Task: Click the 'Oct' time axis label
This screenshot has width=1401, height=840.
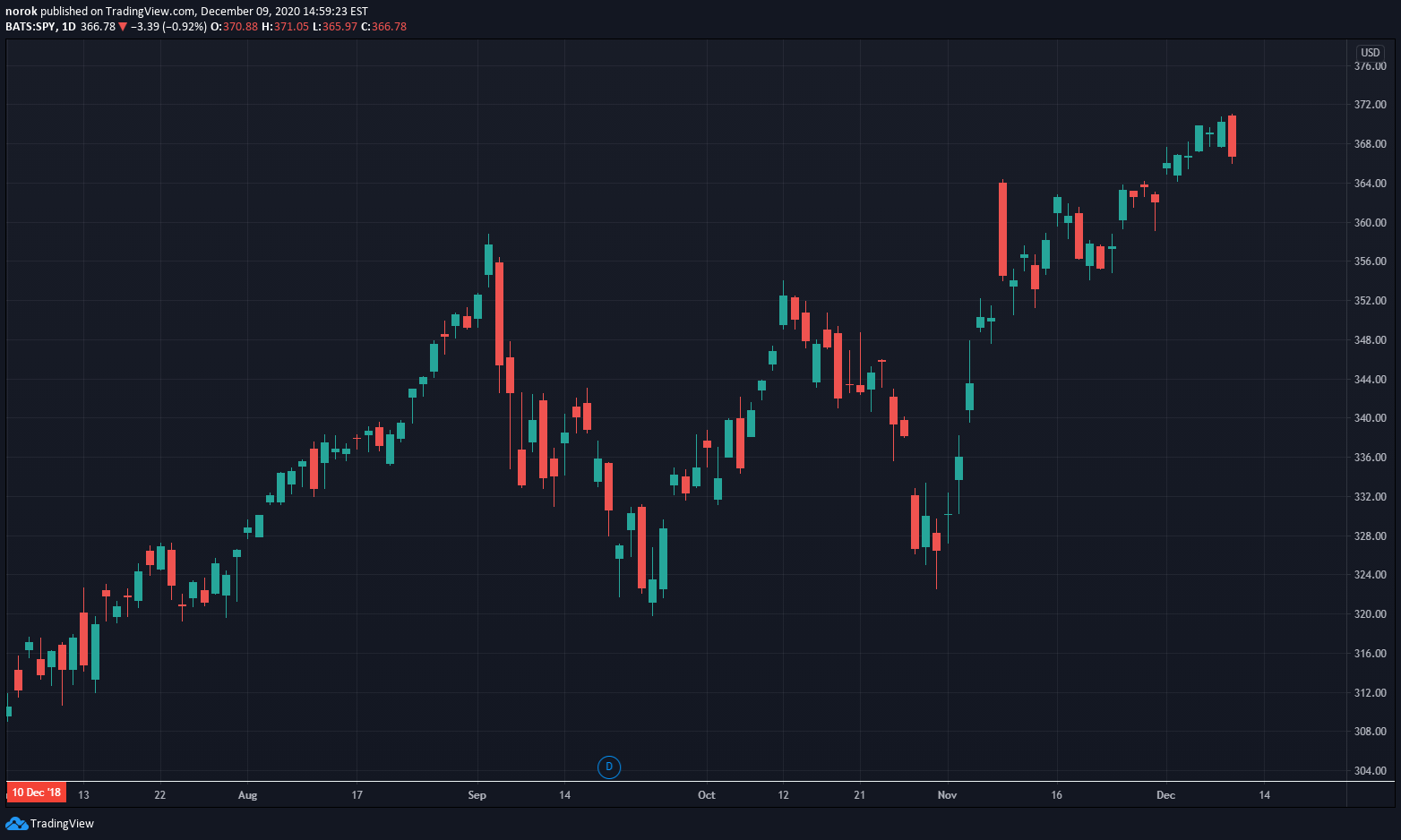Action: (707, 795)
